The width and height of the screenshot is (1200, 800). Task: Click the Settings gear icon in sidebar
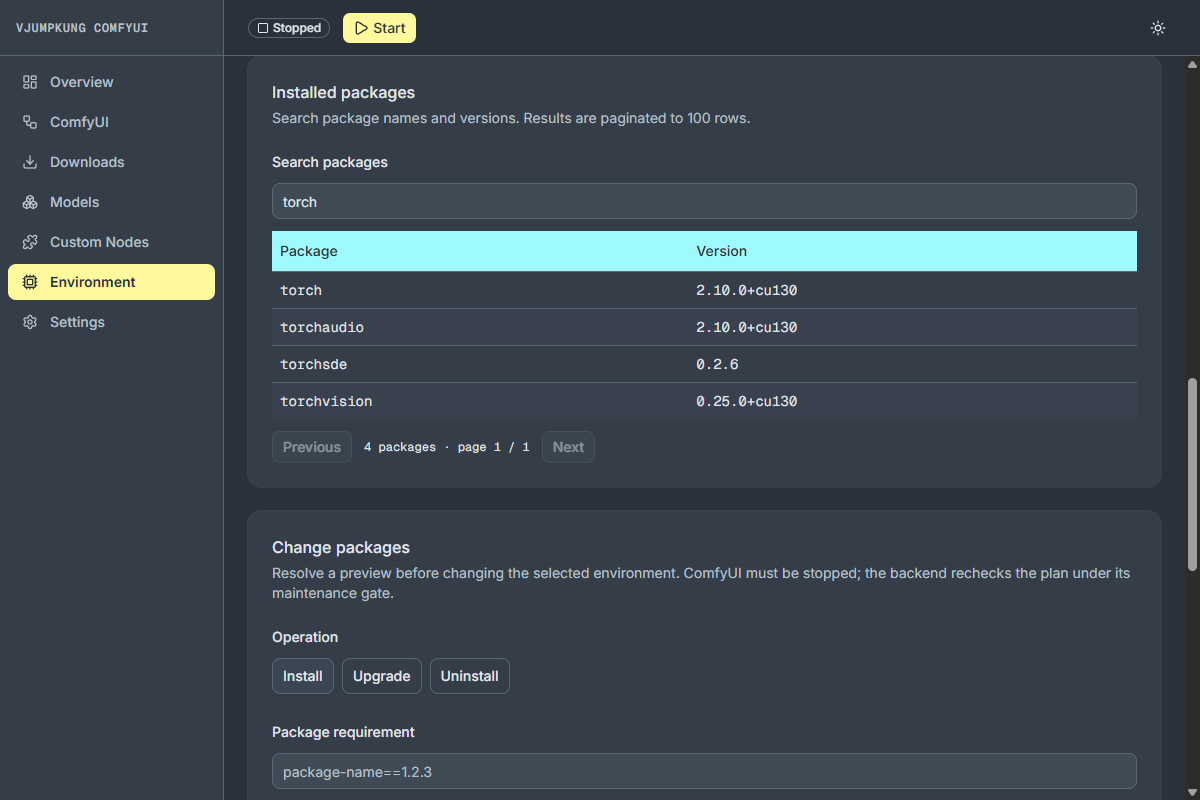[x=30, y=322]
